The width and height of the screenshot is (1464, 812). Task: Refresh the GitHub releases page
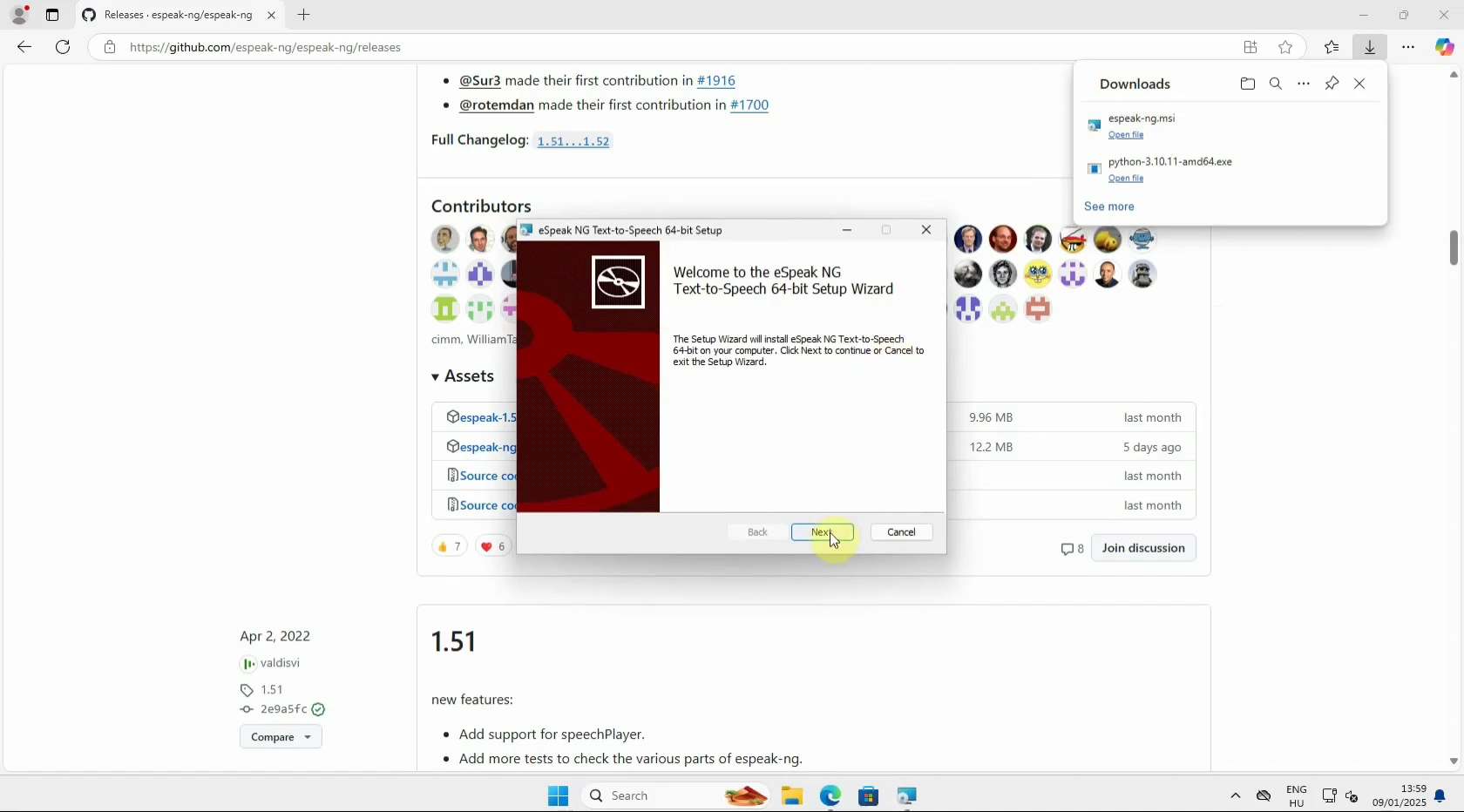point(63,47)
